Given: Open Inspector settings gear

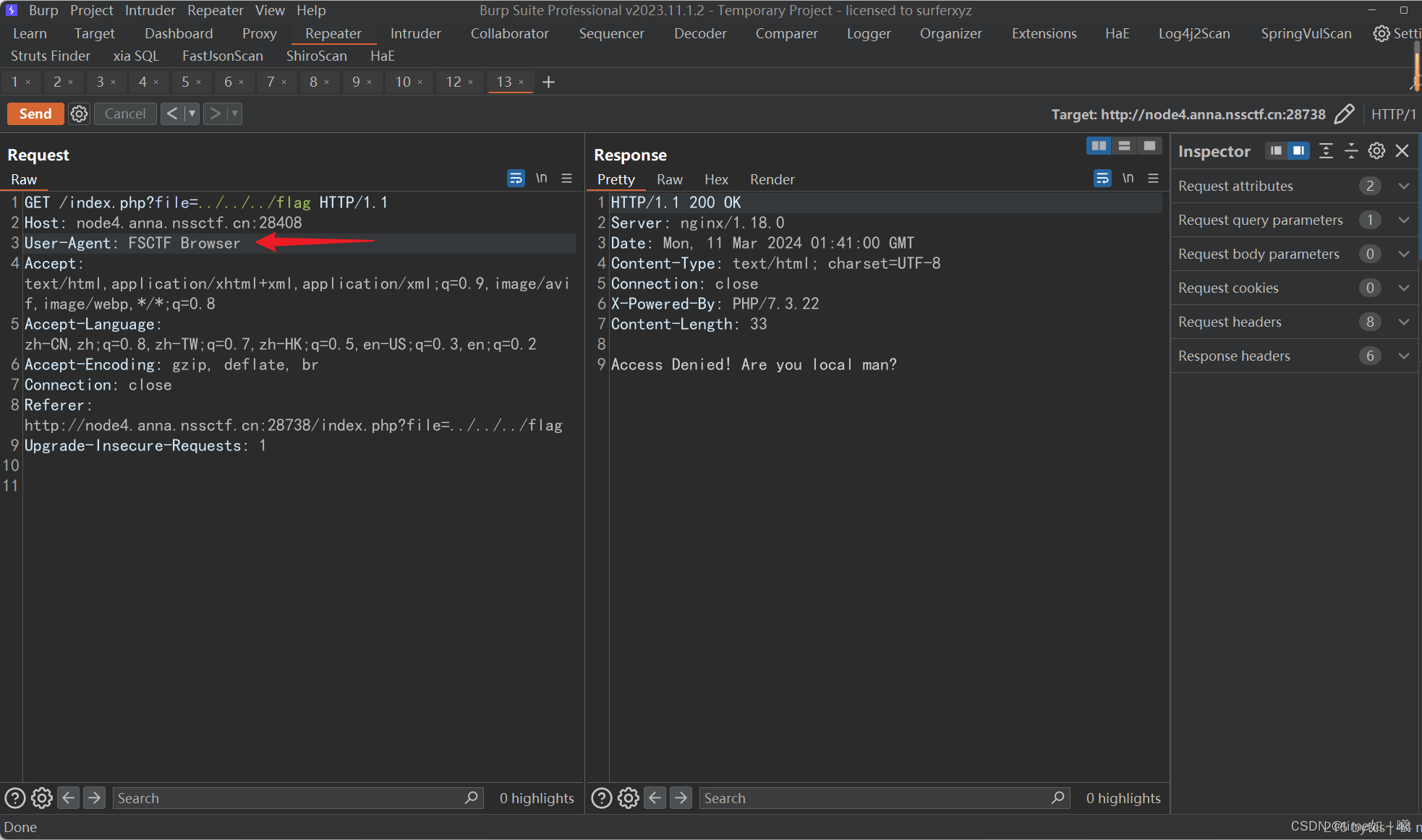Looking at the screenshot, I should (x=1376, y=150).
